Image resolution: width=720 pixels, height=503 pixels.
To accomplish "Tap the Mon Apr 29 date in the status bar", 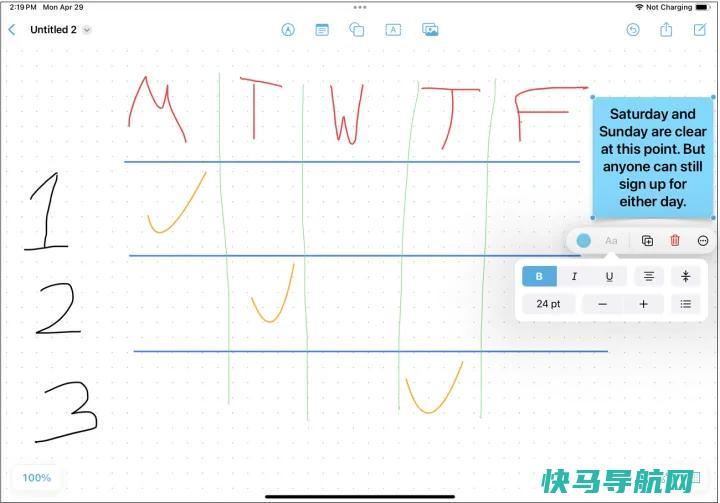I will click(63, 7).
